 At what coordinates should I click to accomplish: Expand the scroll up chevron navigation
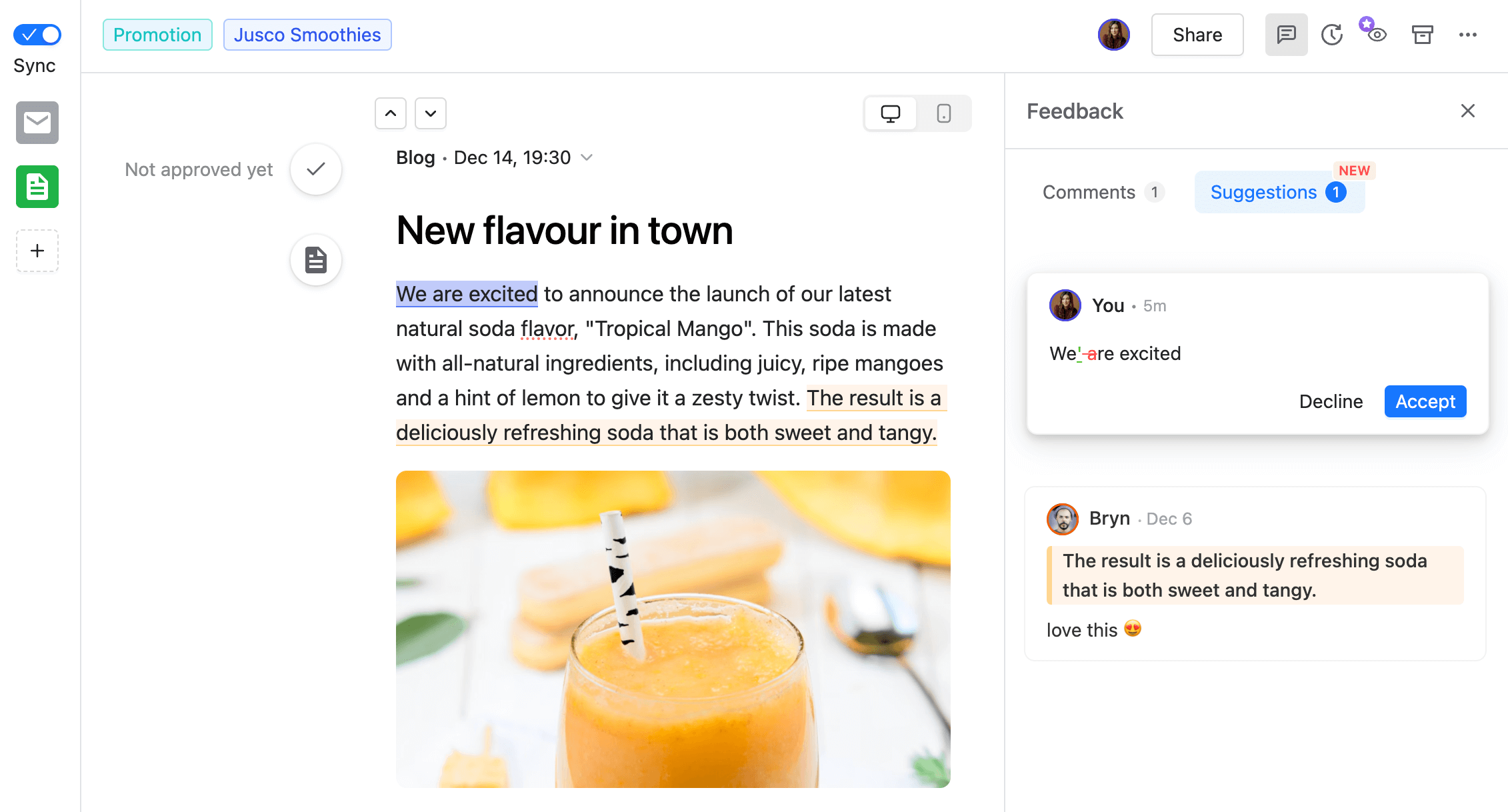(390, 112)
